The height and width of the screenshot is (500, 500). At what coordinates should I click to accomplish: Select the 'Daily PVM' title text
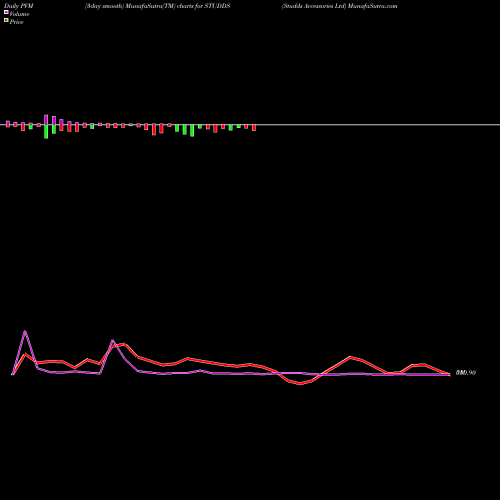point(19,6)
